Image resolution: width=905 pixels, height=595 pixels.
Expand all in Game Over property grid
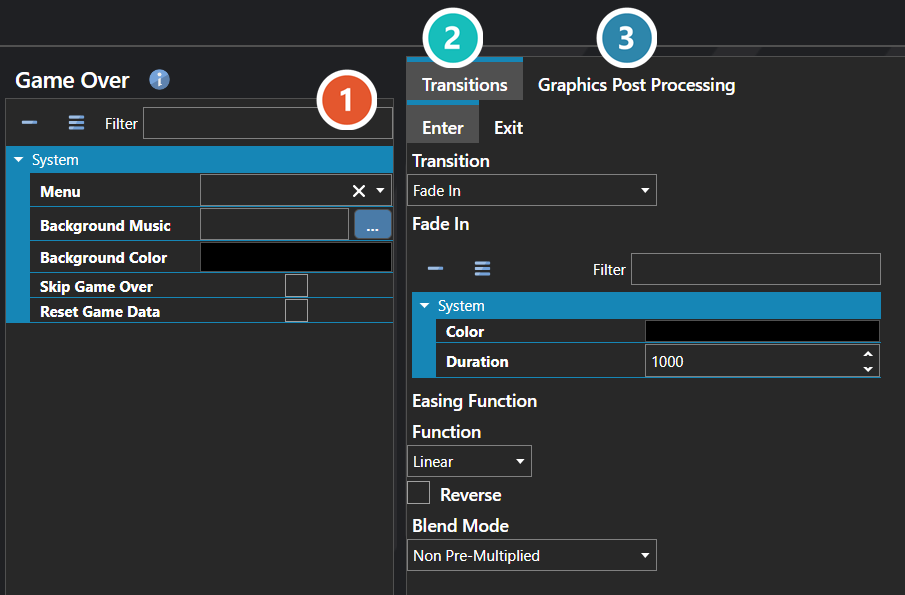click(76, 123)
